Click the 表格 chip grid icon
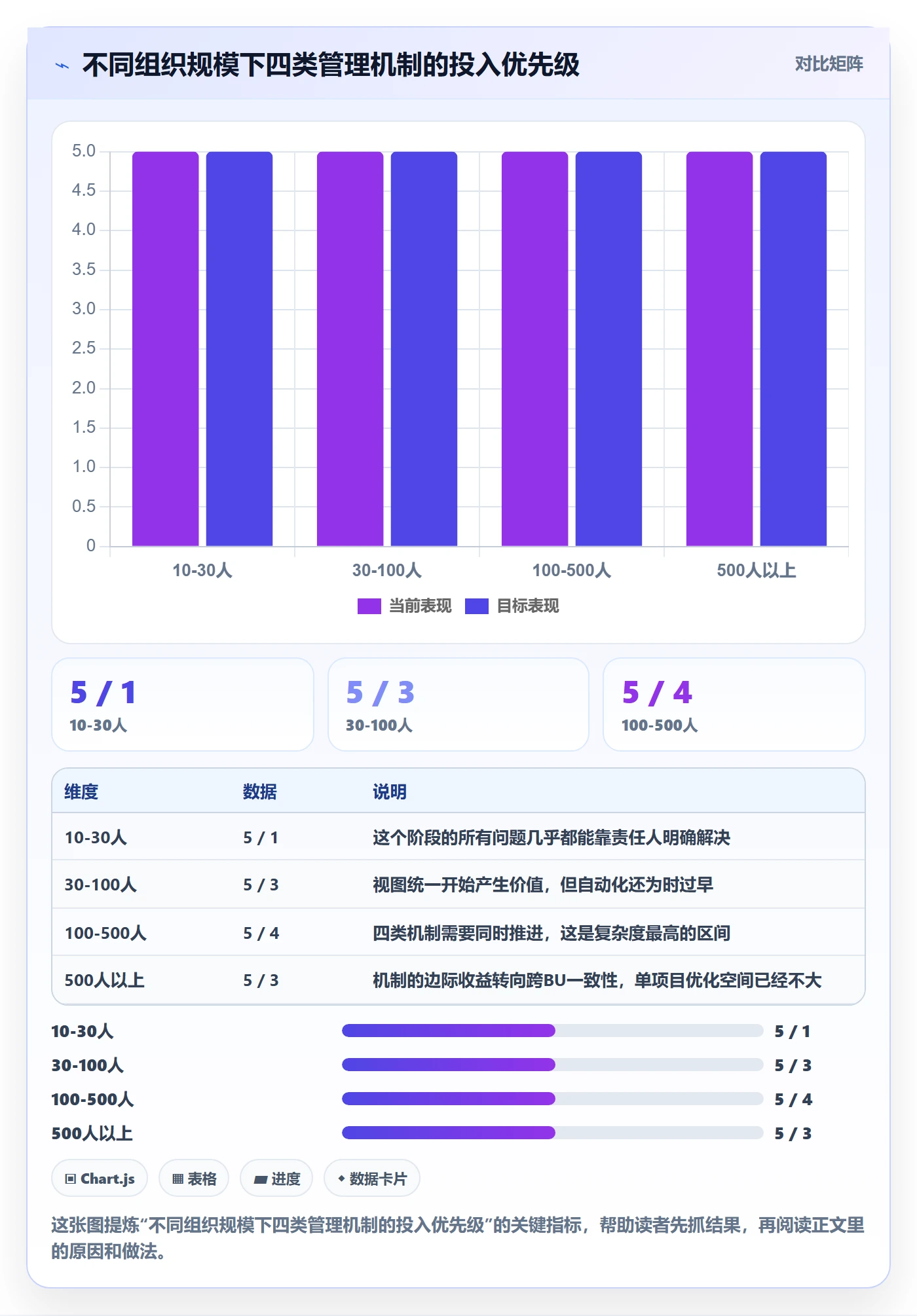The height and width of the screenshot is (1316, 917). (178, 1179)
